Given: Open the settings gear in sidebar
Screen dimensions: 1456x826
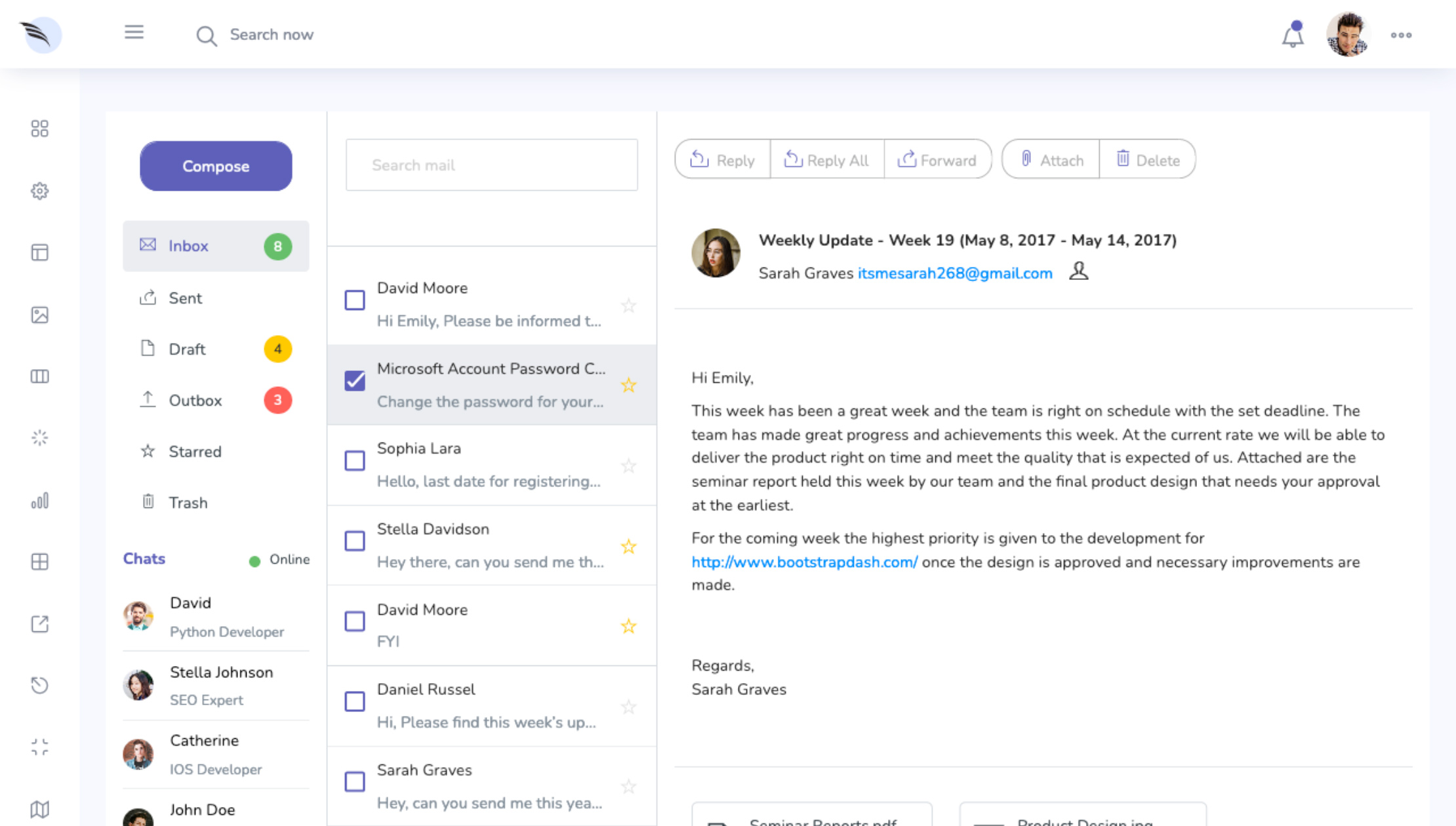Looking at the screenshot, I should [40, 191].
